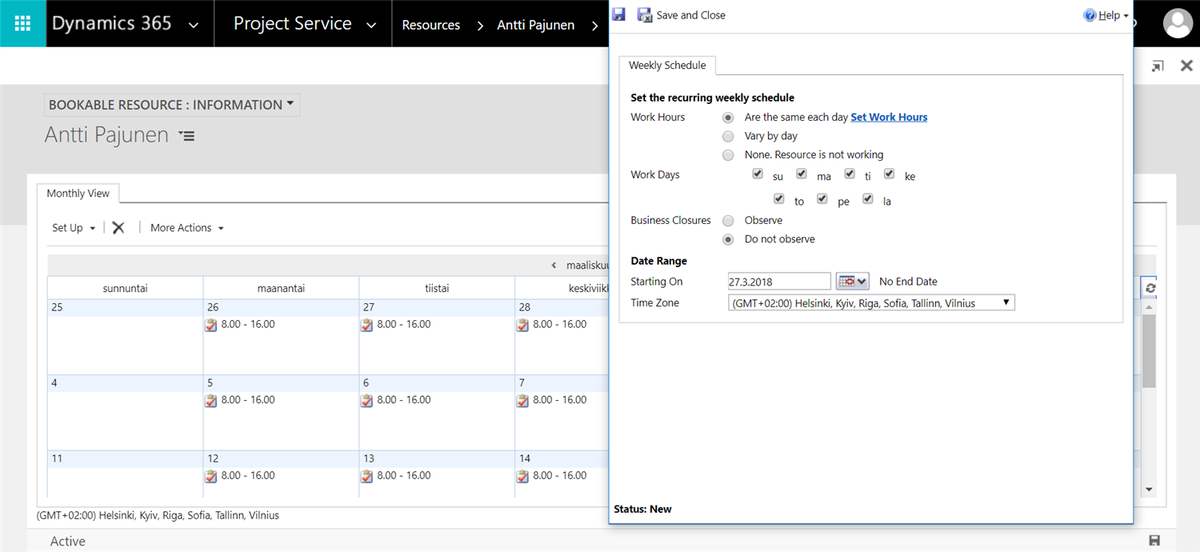Open the pop-out window icon near the close button

[1158, 66]
